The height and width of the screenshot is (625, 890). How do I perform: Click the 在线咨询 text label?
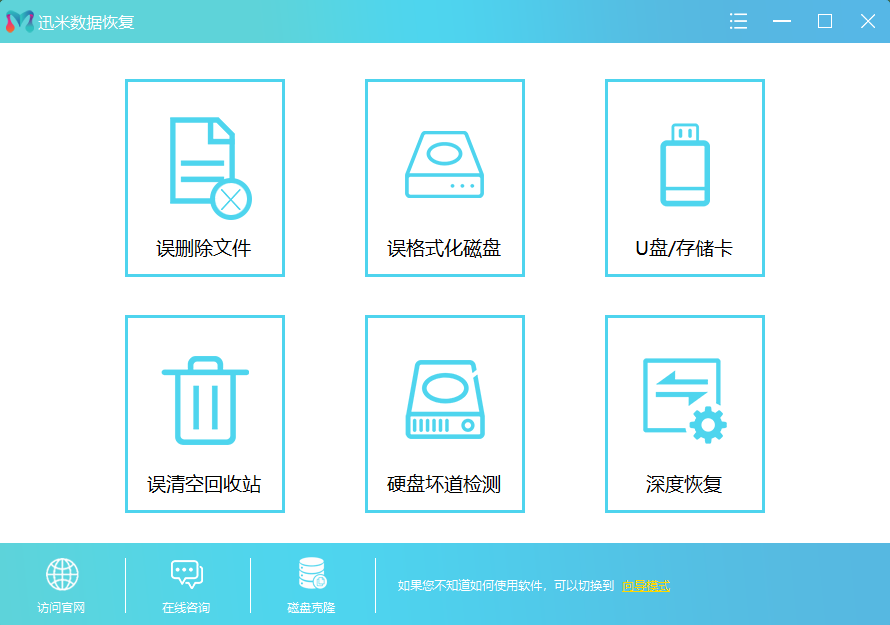coord(186,605)
